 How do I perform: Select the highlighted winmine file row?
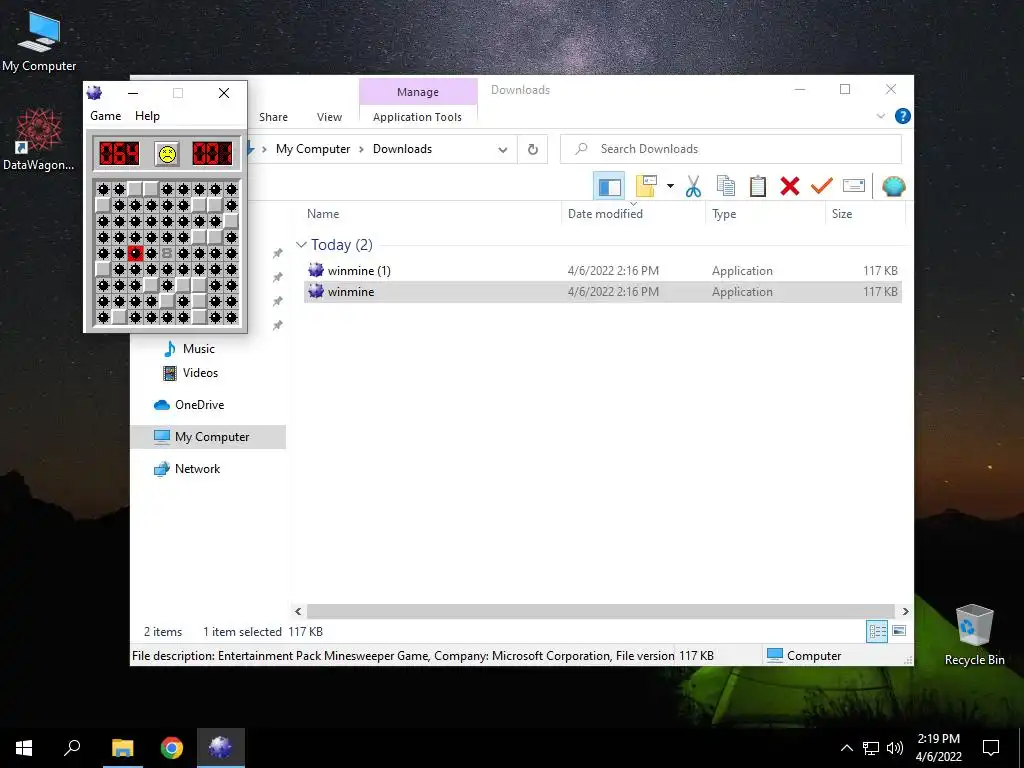pyautogui.click(x=603, y=292)
